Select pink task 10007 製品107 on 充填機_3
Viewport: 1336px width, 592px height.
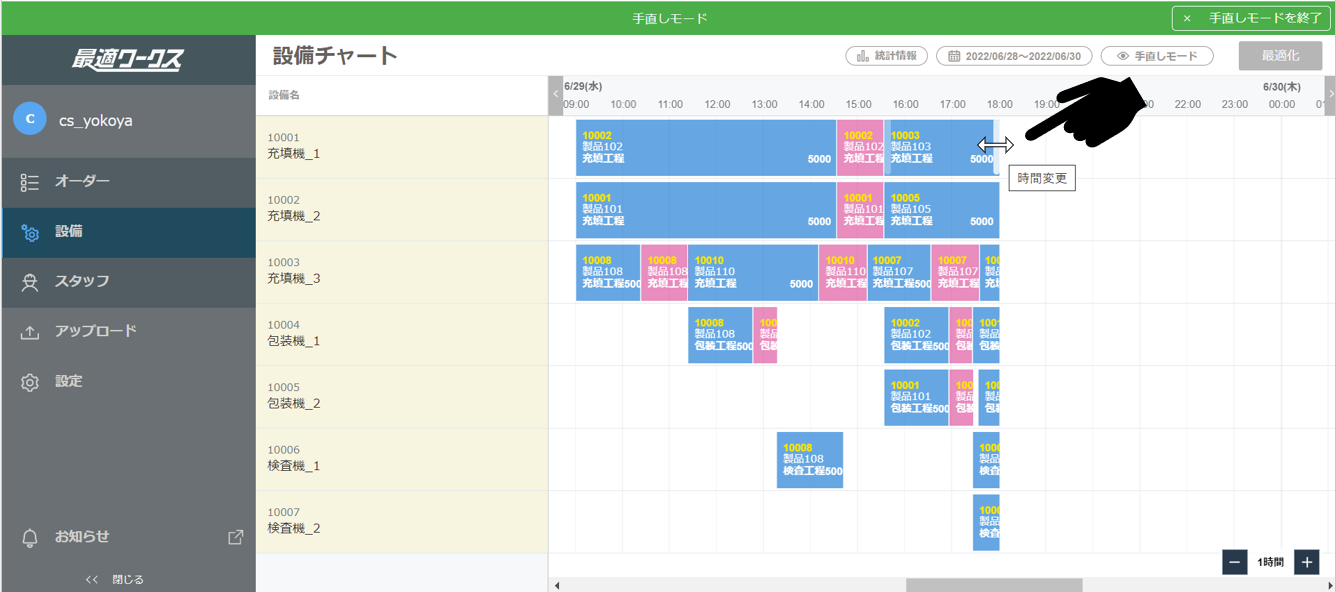coord(955,272)
